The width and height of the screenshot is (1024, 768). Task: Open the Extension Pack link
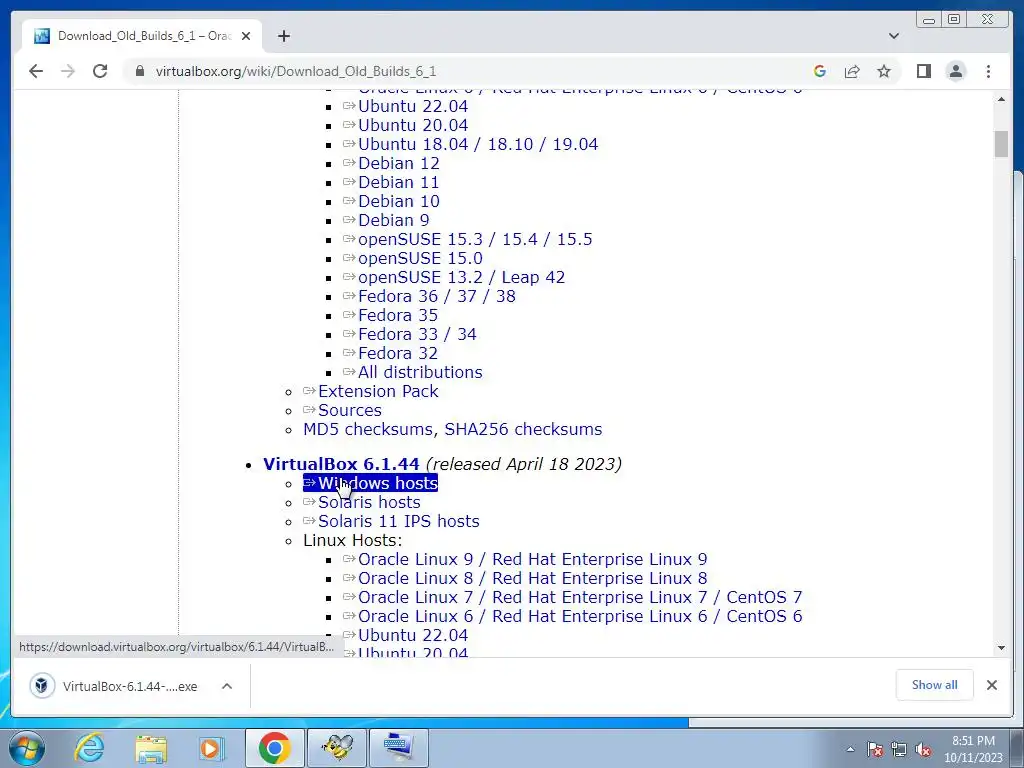(x=378, y=391)
